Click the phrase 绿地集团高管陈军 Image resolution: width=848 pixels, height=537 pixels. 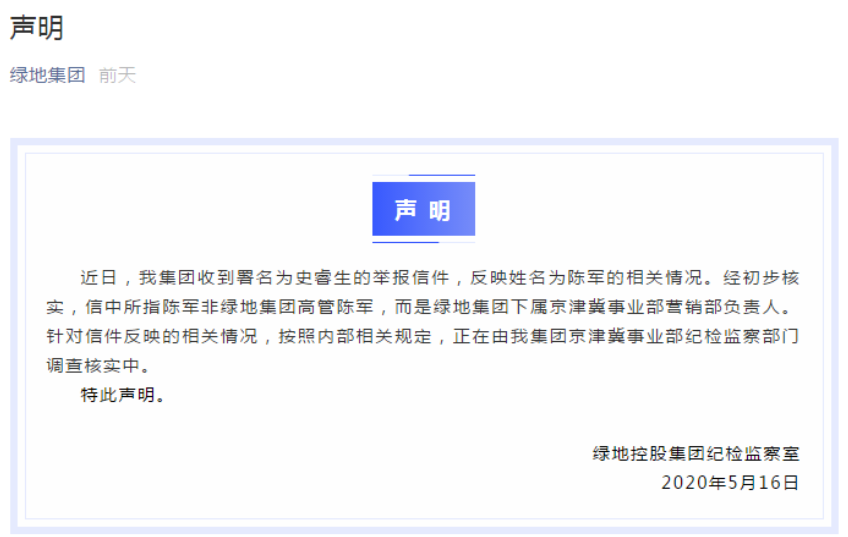(297, 307)
